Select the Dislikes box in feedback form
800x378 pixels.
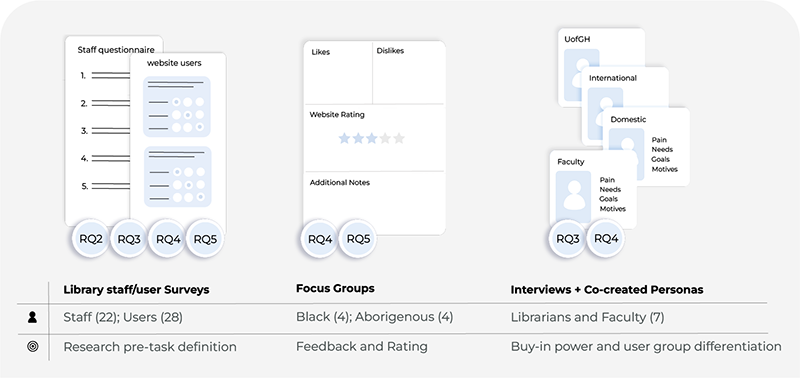pyautogui.click(x=409, y=73)
